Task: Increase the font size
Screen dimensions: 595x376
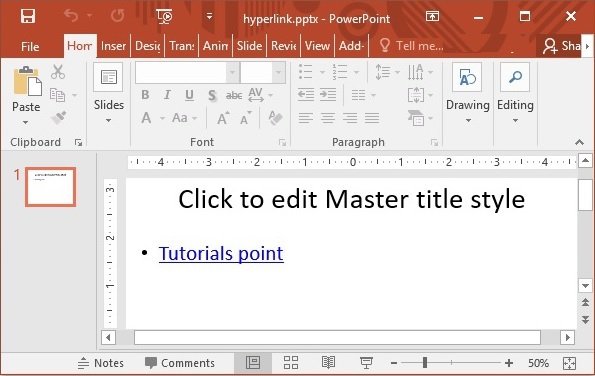Action: (224, 118)
